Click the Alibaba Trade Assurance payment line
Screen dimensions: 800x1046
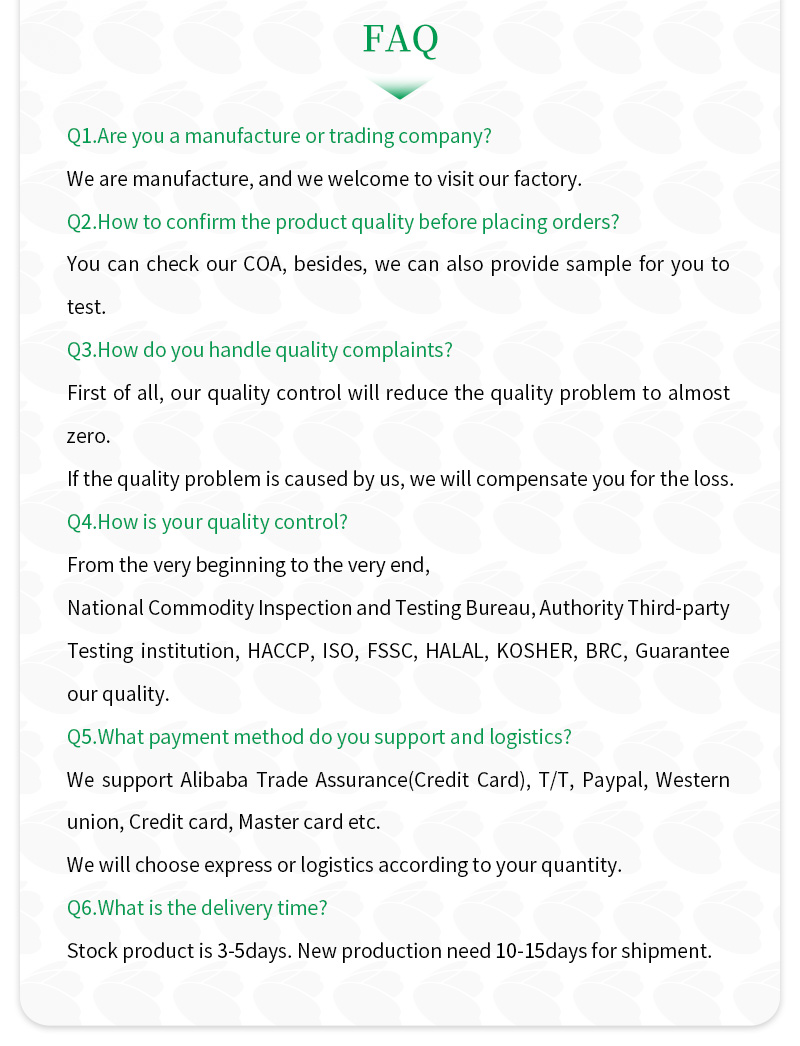coord(398,780)
